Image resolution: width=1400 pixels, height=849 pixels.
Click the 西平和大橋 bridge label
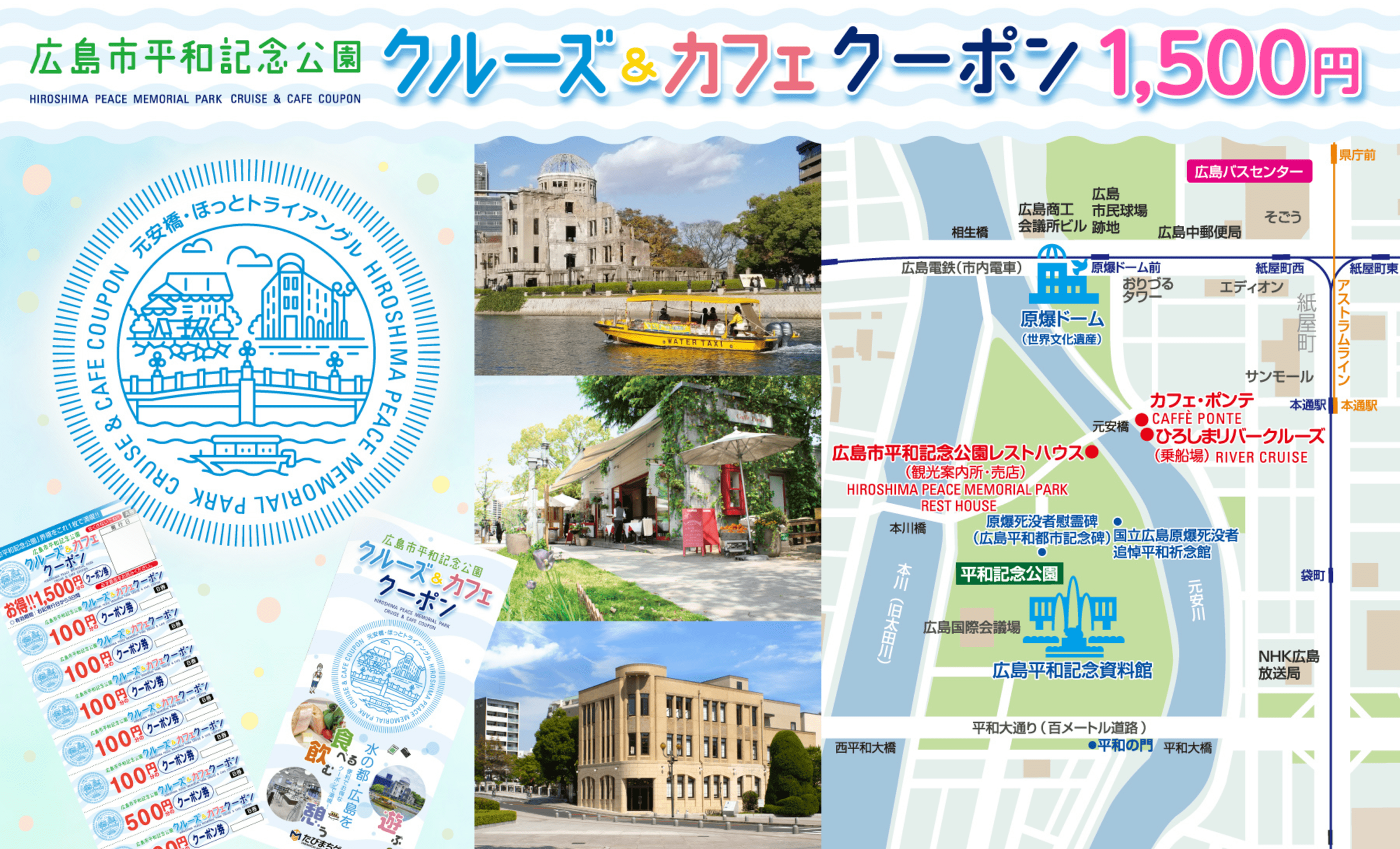[x=865, y=748]
